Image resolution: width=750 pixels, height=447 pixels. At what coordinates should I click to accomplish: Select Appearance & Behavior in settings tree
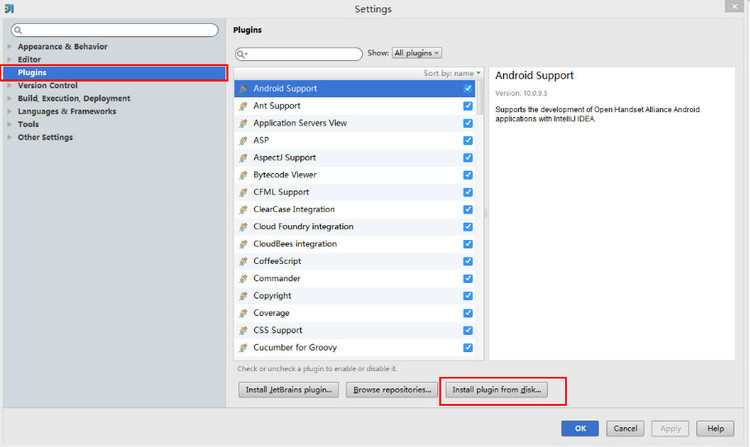[62, 46]
